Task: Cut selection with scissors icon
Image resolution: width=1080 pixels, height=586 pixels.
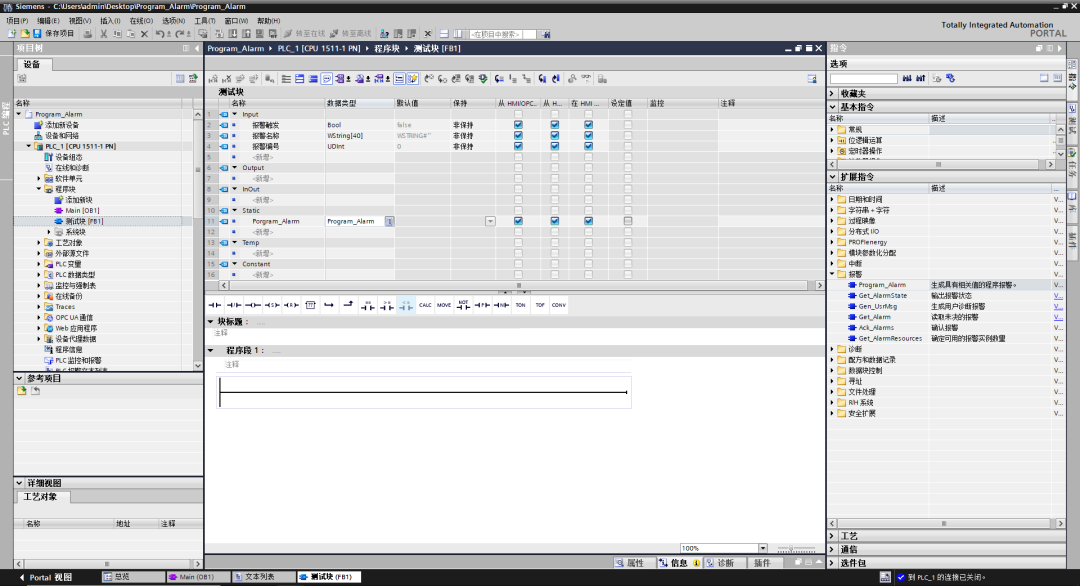Action: 103,34
